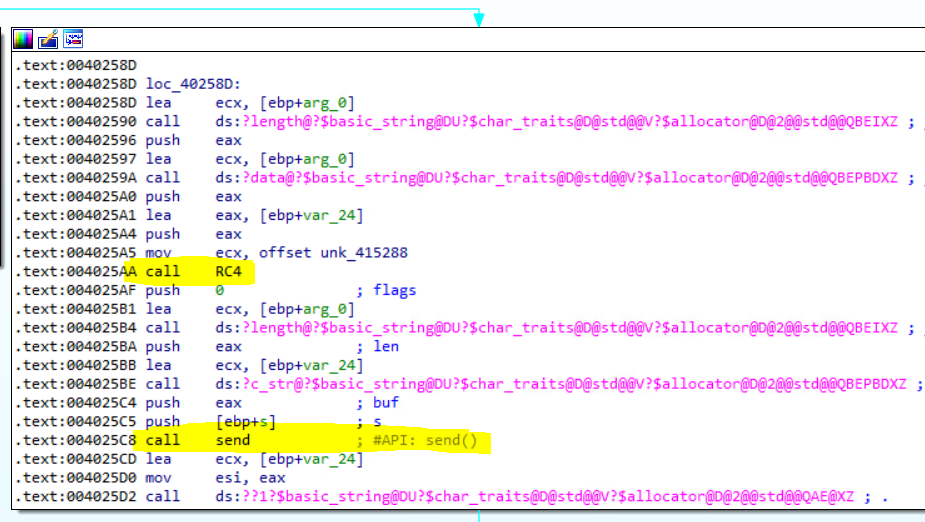Click the group nodes icon
The image size is (925, 522).
[x=73, y=40]
